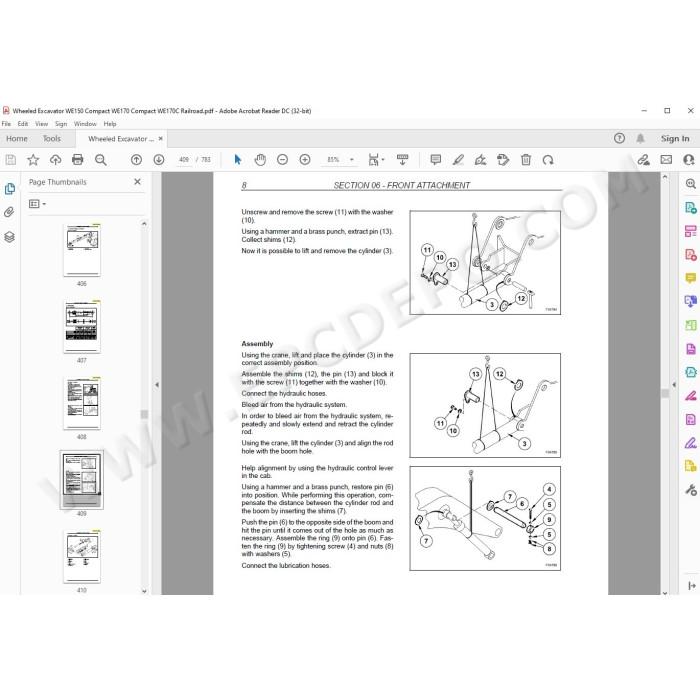The width and height of the screenshot is (700, 700).
Task: Select page 408 thumbnail
Action: [82, 404]
